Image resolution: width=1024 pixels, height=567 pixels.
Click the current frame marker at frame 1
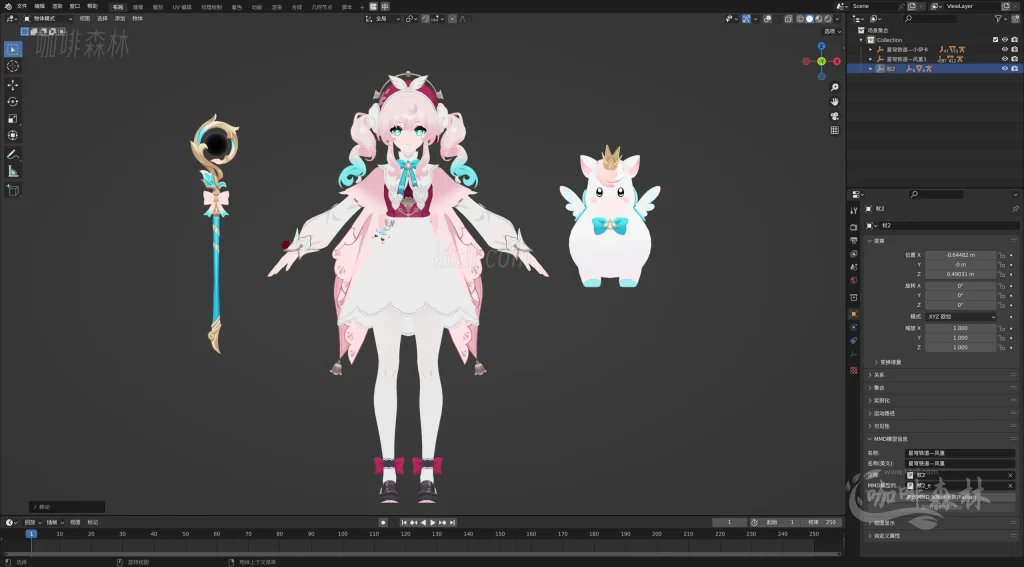click(x=31, y=534)
